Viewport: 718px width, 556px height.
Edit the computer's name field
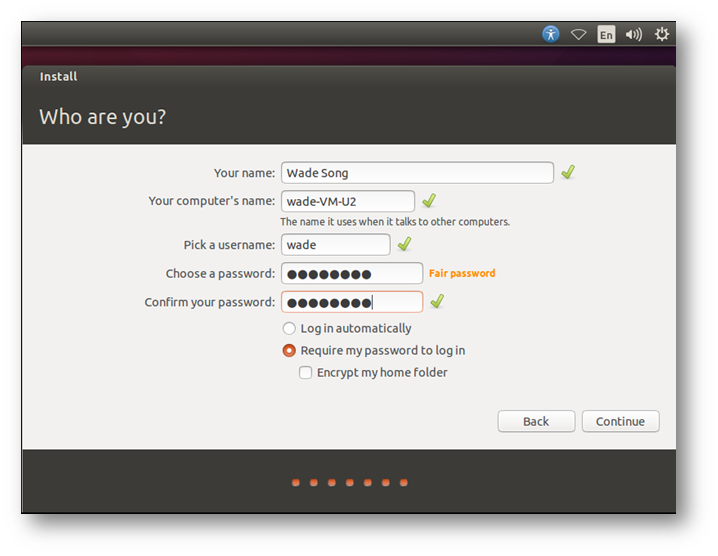click(348, 201)
